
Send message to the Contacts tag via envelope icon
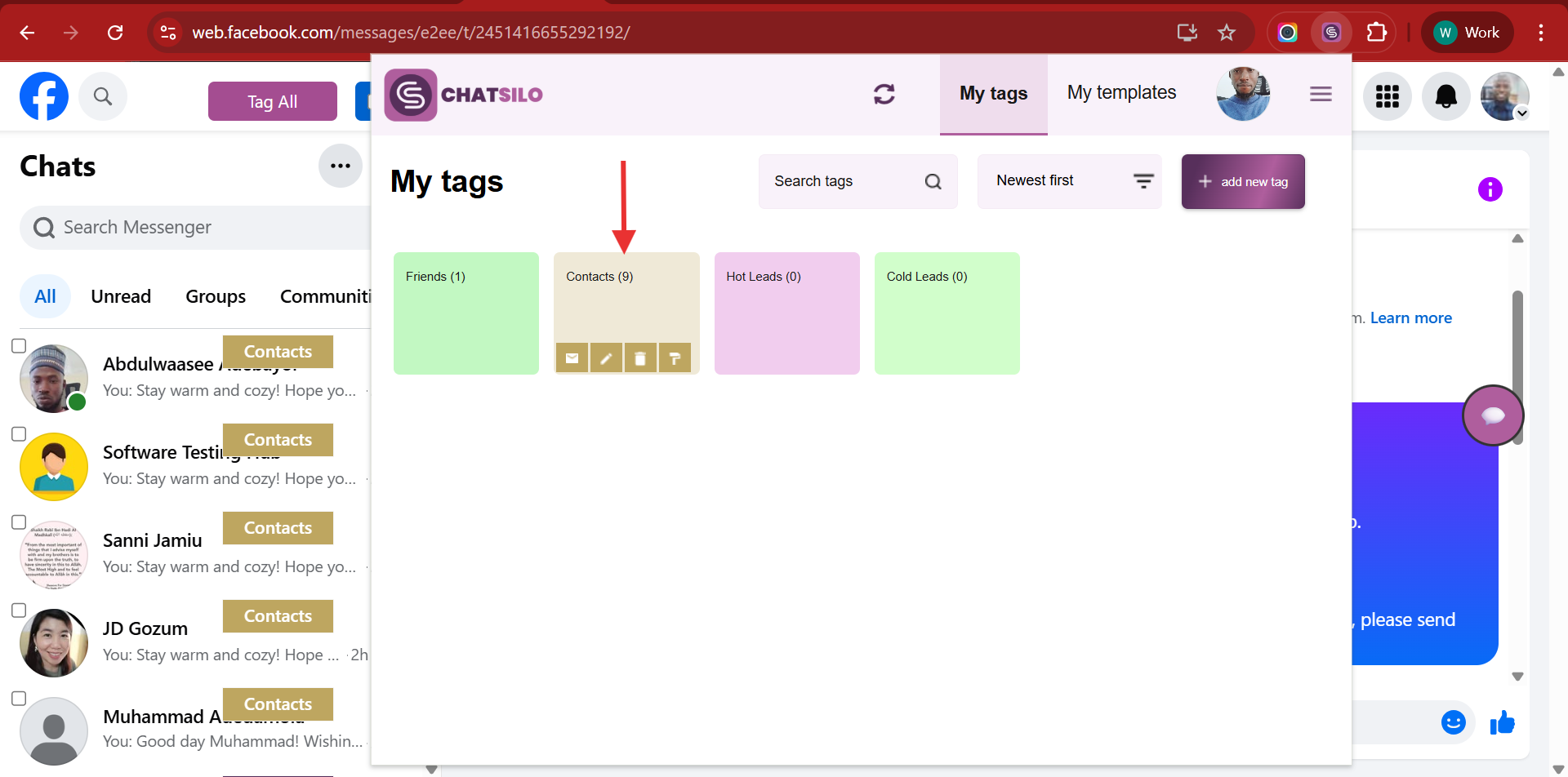[x=572, y=357]
